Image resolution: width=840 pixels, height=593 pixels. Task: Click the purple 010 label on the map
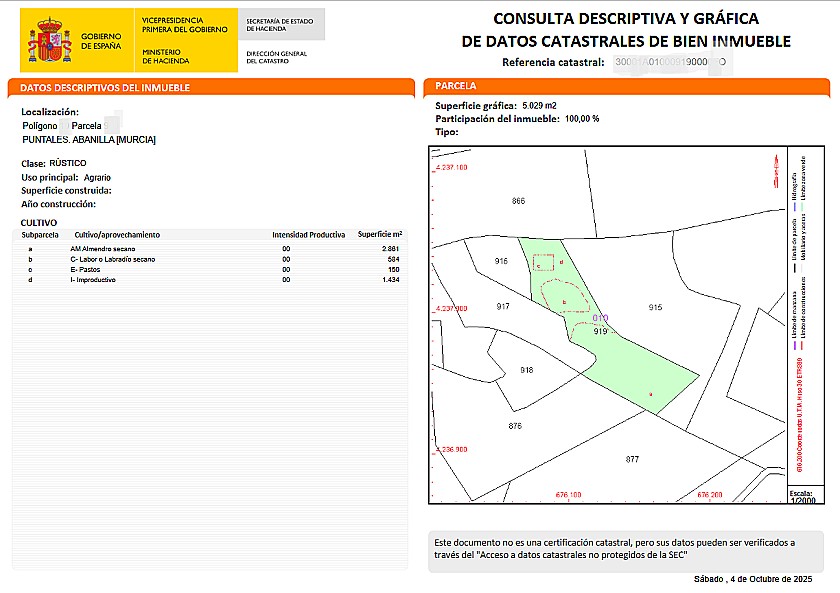600,319
